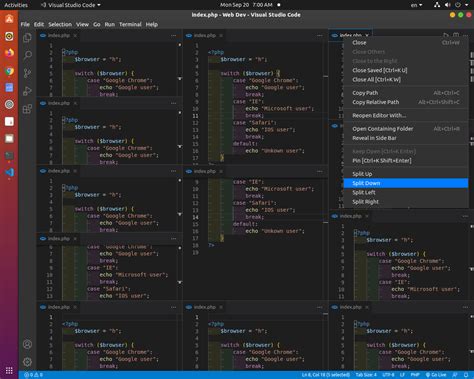Click the Split Editor icon in the editor title bar
This screenshot has height=379, width=474.
pos(456,35)
